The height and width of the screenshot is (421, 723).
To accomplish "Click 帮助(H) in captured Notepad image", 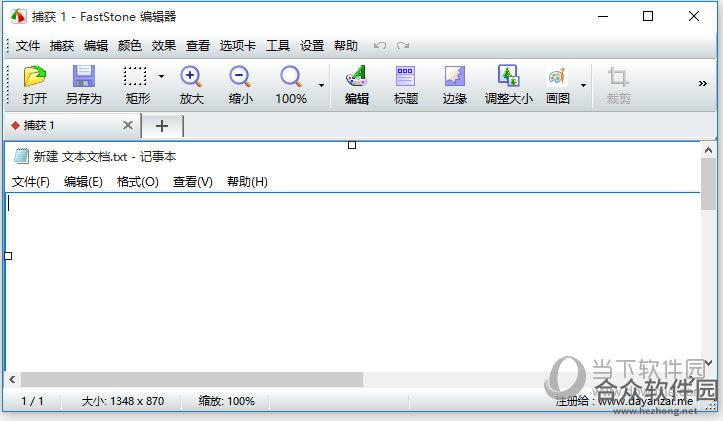I will tap(247, 182).
